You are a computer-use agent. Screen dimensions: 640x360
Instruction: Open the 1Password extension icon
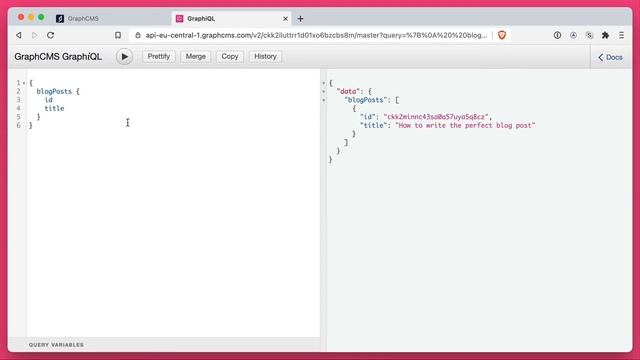(x=557, y=36)
